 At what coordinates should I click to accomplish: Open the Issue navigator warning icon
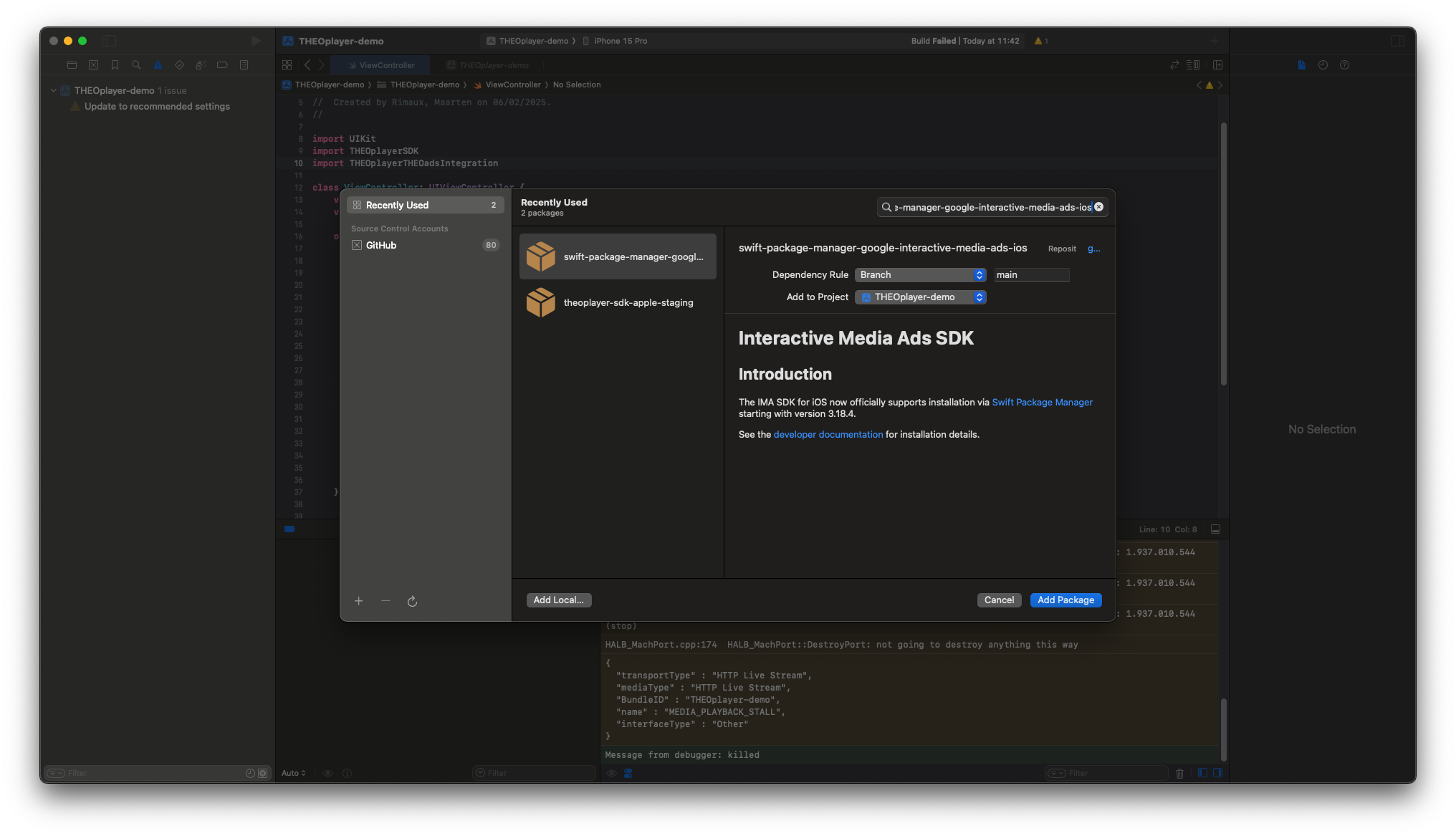point(158,64)
